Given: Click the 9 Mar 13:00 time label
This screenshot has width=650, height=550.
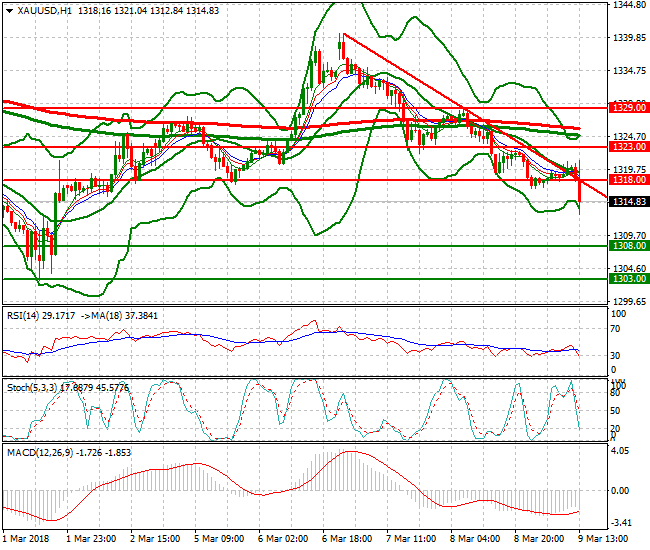Looking at the screenshot, I should [x=603, y=539].
